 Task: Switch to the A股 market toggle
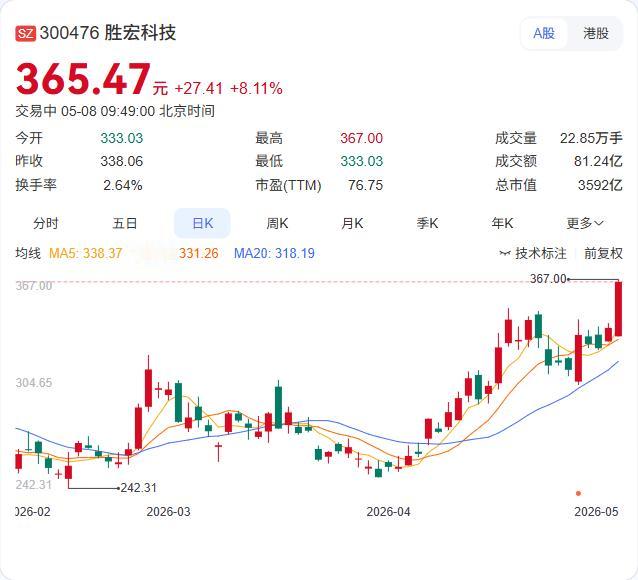tap(544, 33)
